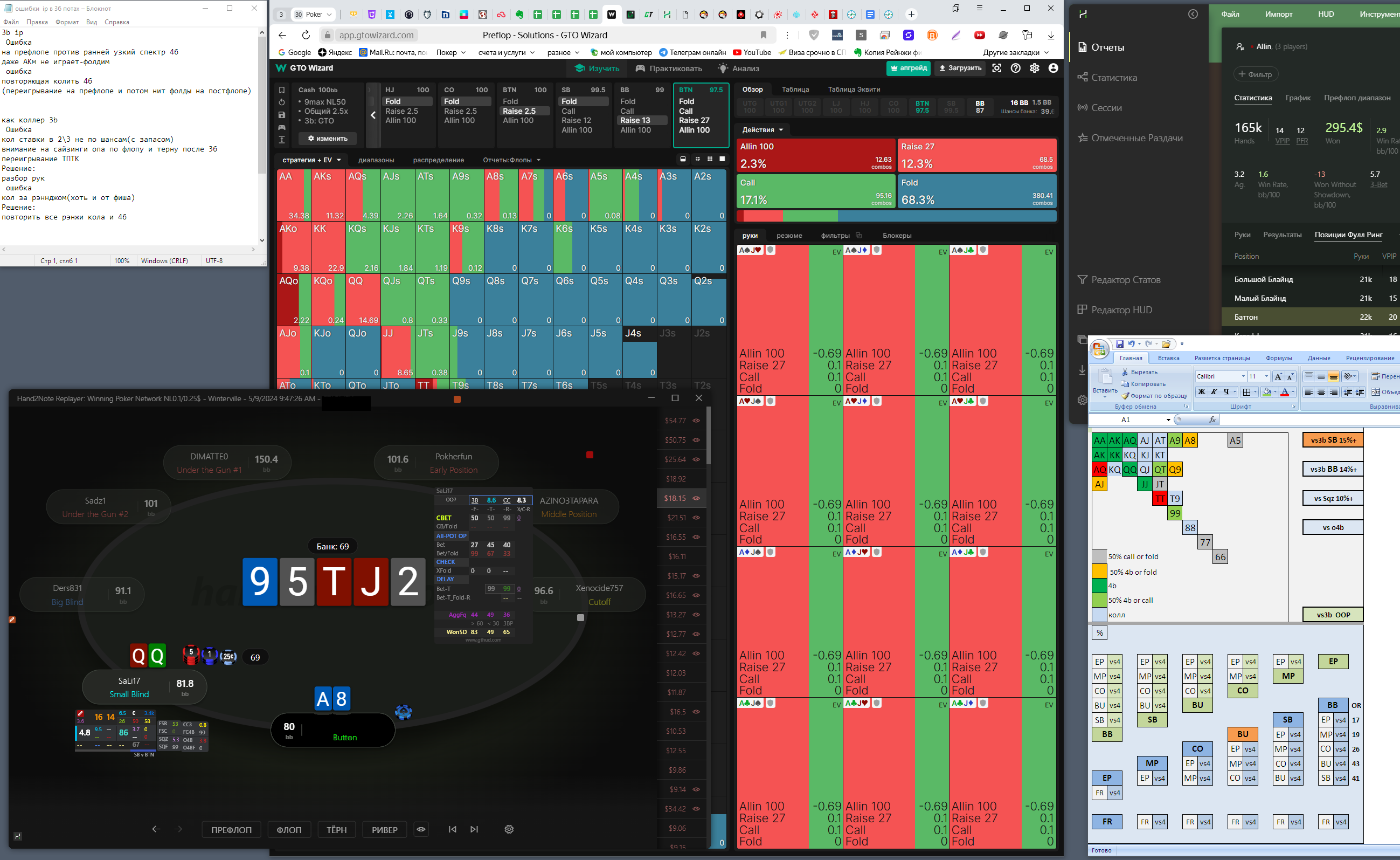The width and height of the screenshot is (1400, 860).
Task: Open GTO Wizard account profile icon
Action: coord(1054,68)
